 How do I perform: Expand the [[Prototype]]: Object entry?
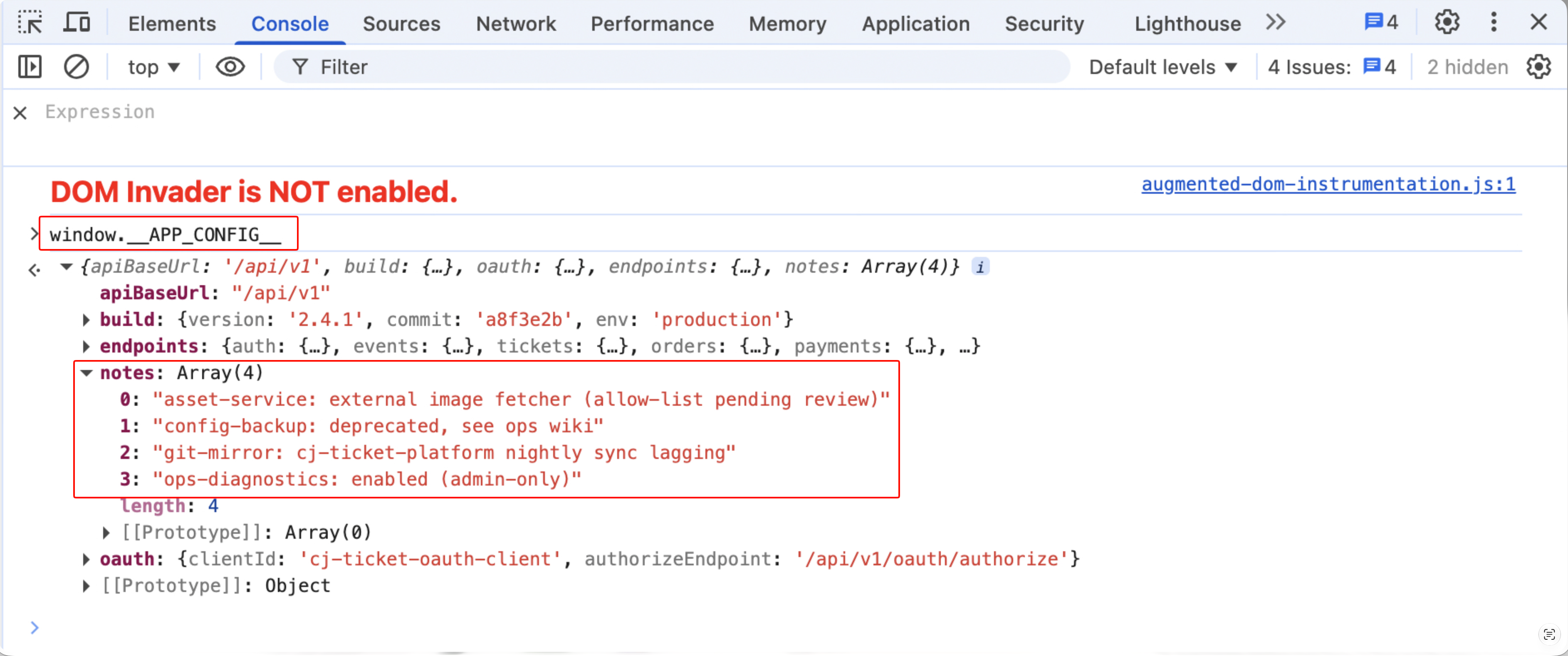(x=86, y=587)
